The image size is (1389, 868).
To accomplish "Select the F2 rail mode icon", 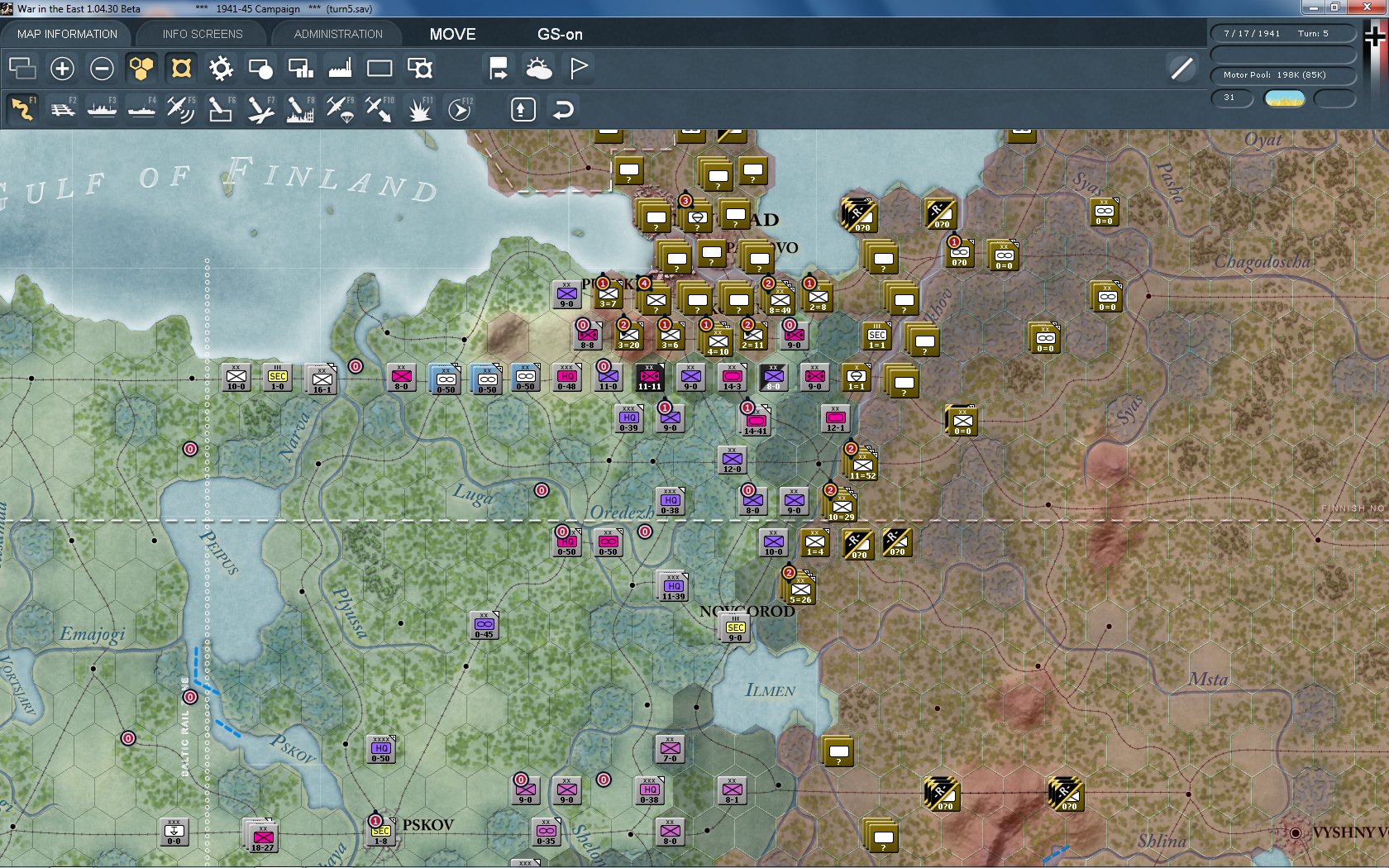I will point(62,109).
